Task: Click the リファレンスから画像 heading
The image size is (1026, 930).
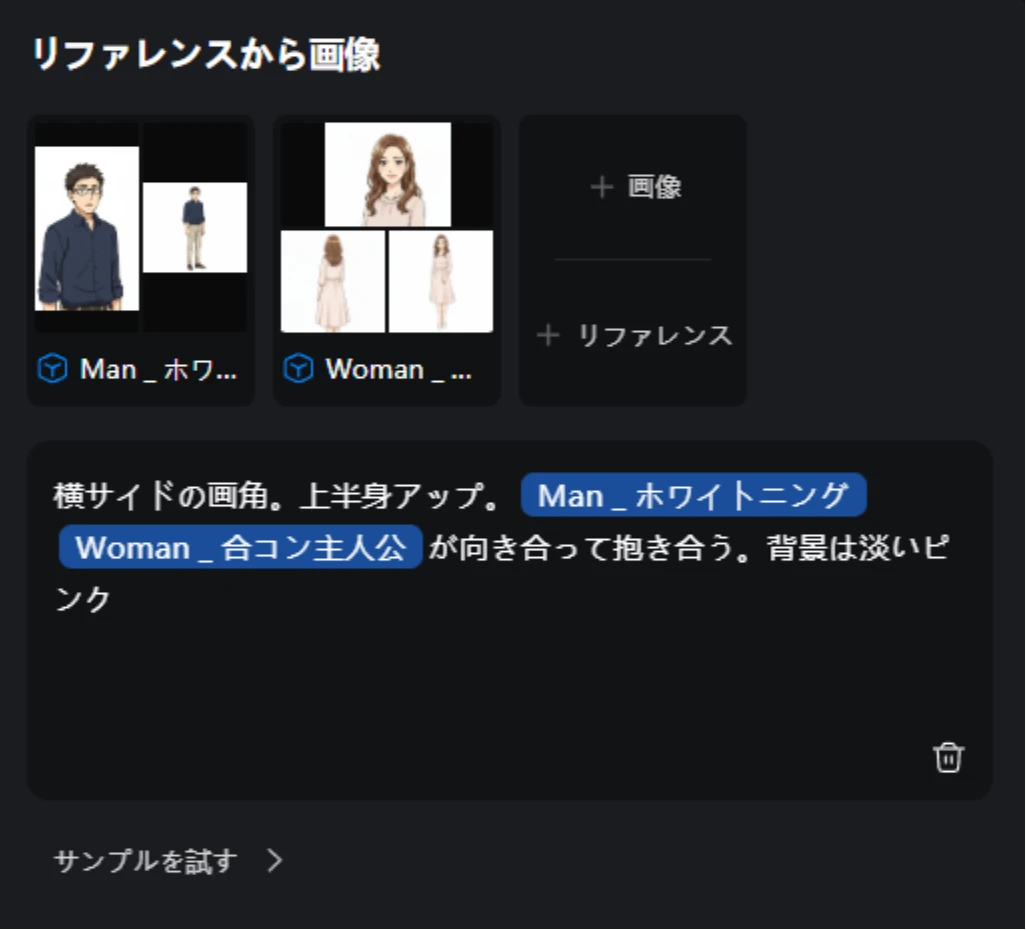Action: tap(206, 54)
